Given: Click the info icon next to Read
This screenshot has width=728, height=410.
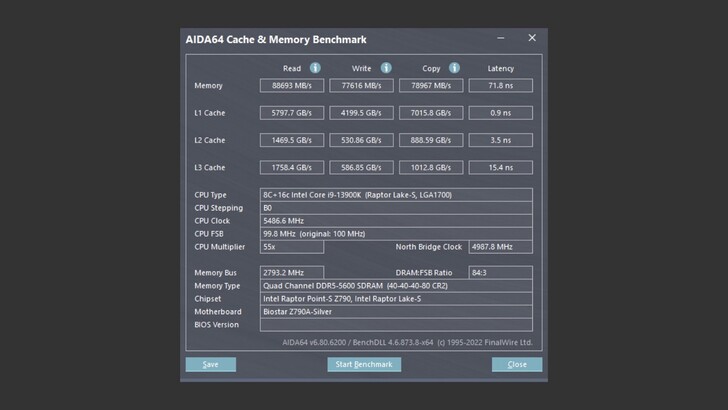Looking at the screenshot, I should [x=315, y=68].
